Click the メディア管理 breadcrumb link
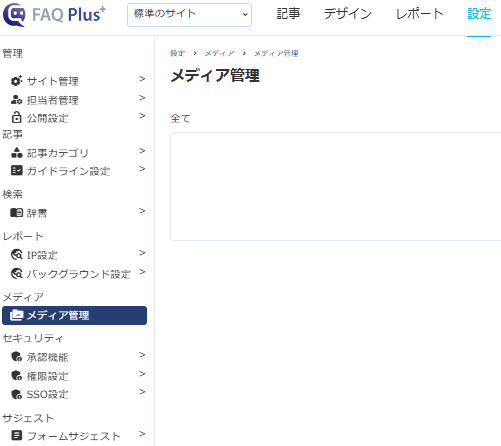This screenshot has width=501, height=446. pos(276,53)
